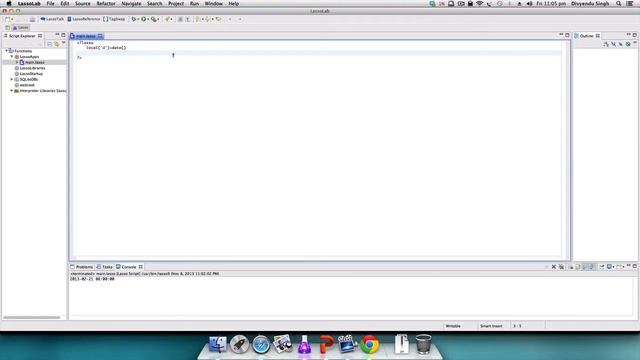Open Outline view menu arrow
Viewport: 640px width, 360px height.
click(x=635, y=43)
